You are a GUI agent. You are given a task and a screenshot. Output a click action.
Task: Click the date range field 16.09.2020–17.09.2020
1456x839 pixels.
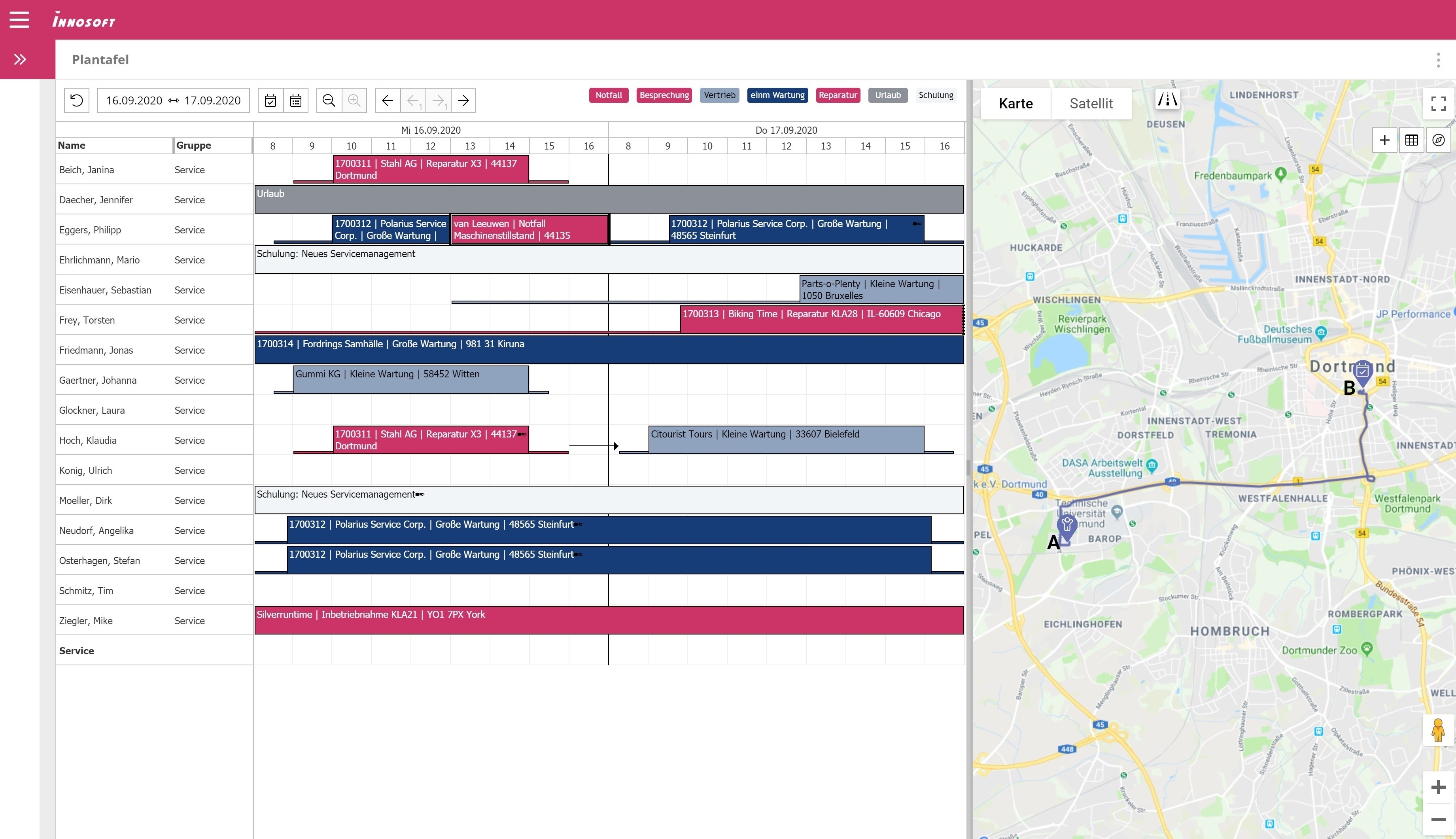click(x=173, y=101)
